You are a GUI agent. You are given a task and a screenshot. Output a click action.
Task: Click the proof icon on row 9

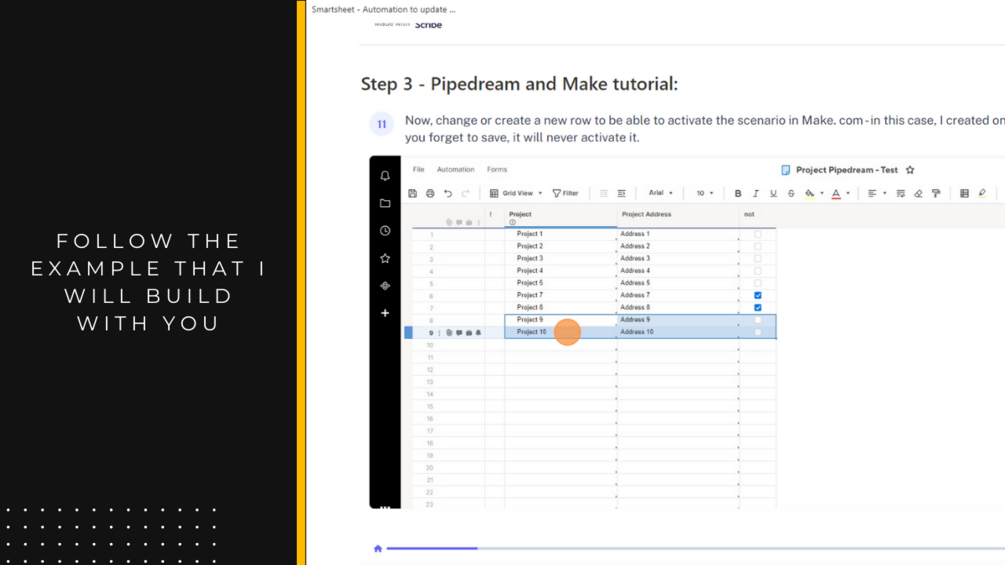[469, 332]
